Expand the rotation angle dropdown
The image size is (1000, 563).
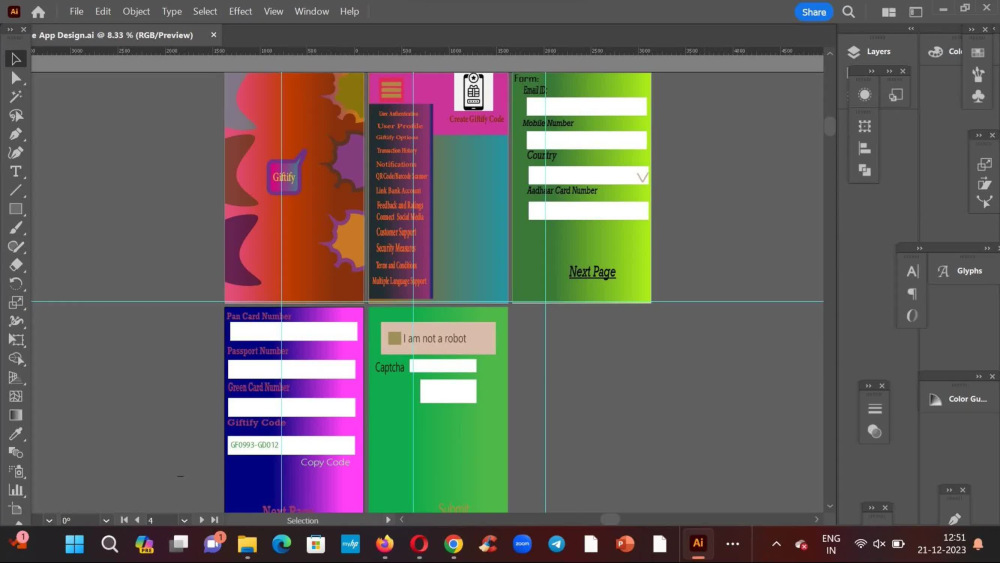(106, 520)
